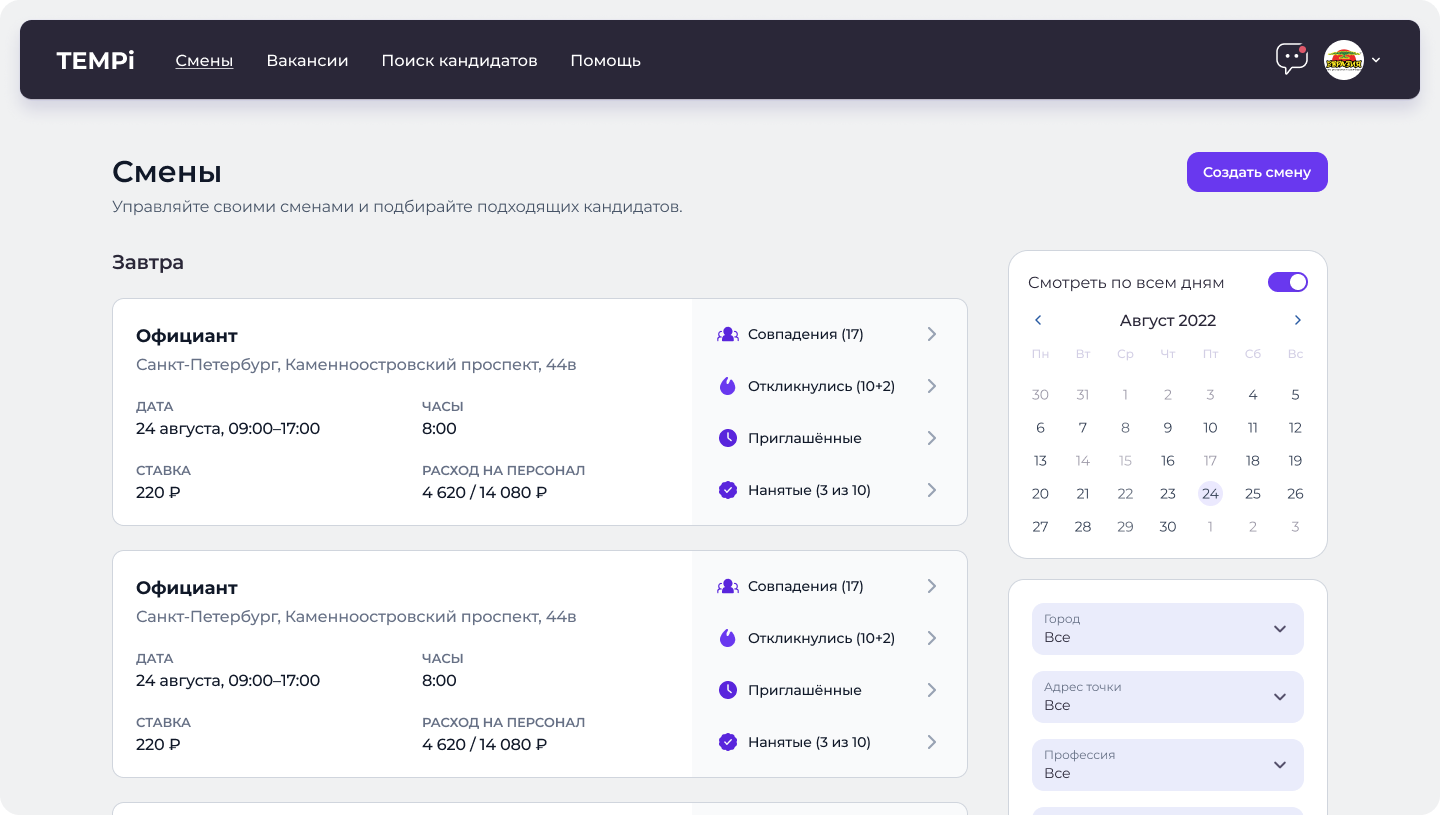1440x815 pixels.
Task: Open the chat messages icon in header
Action: point(1292,59)
